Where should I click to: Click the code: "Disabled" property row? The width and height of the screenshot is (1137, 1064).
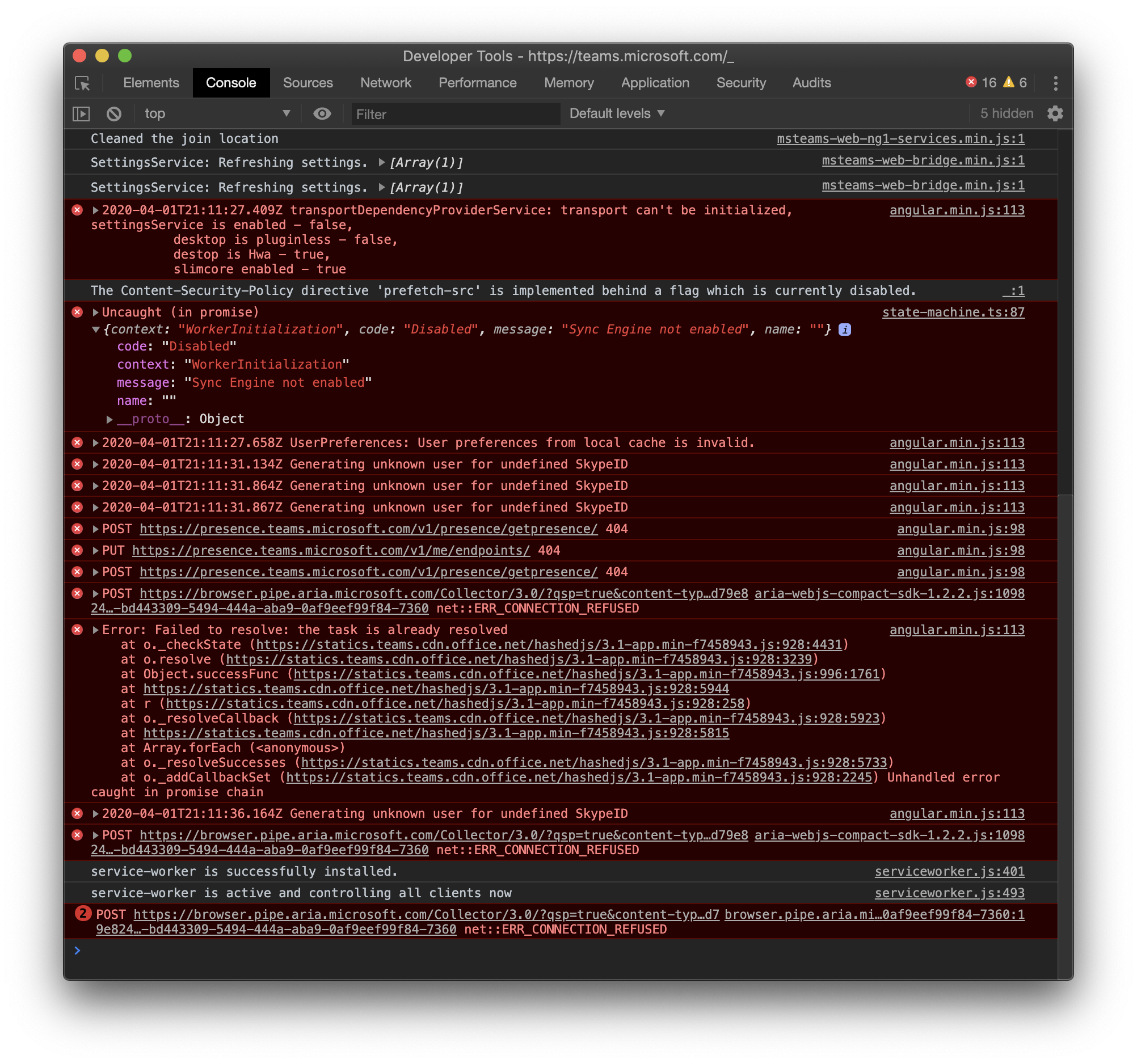coord(176,347)
